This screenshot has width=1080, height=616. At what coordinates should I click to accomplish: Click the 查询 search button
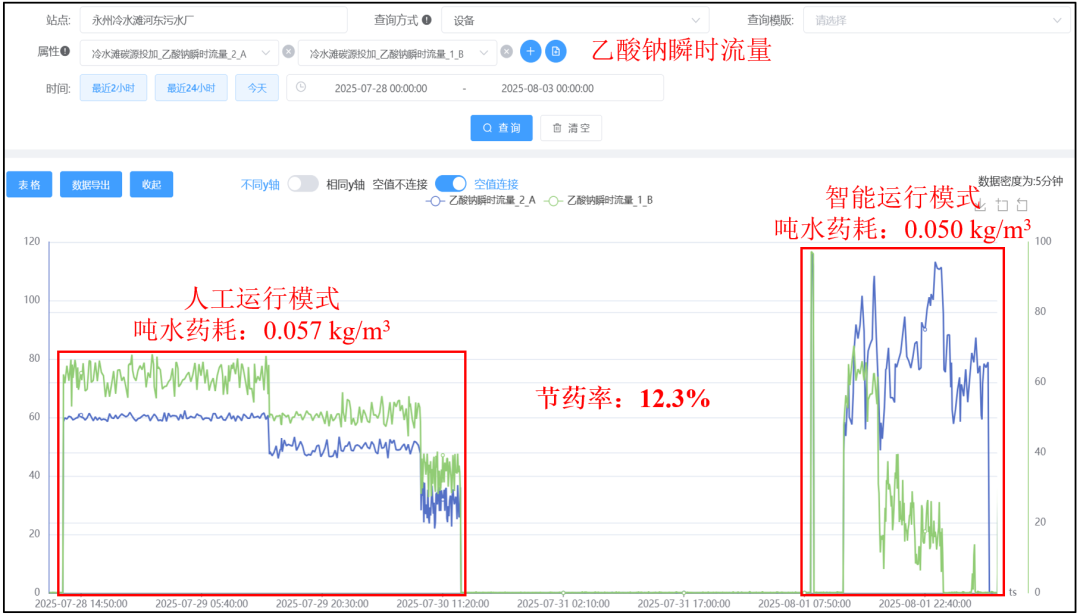pos(501,128)
